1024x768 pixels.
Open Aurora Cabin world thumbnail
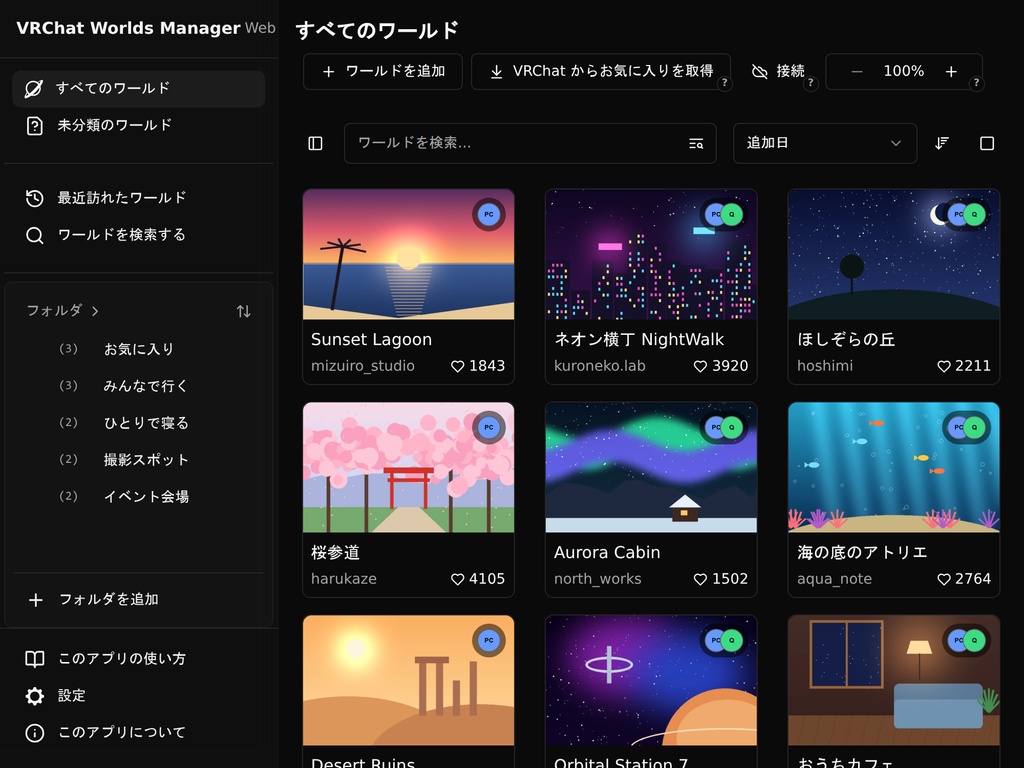click(x=651, y=468)
